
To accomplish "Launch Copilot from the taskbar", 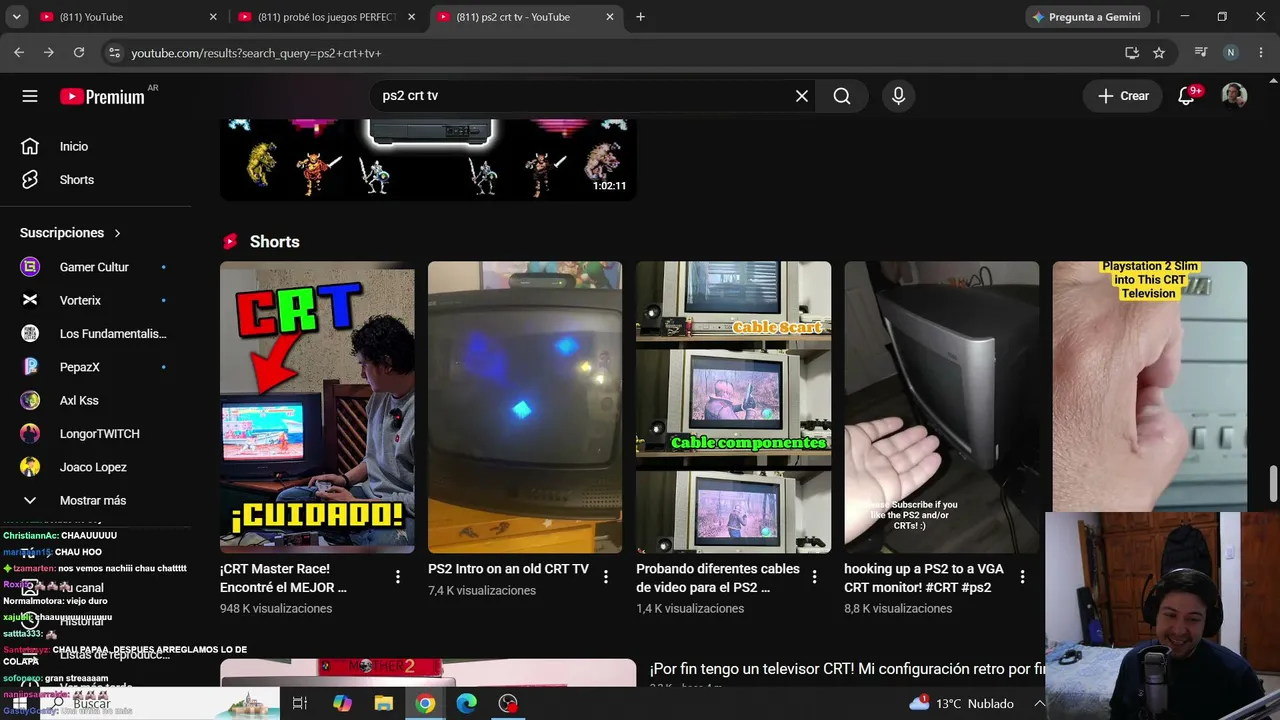I will pyautogui.click(x=342, y=703).
